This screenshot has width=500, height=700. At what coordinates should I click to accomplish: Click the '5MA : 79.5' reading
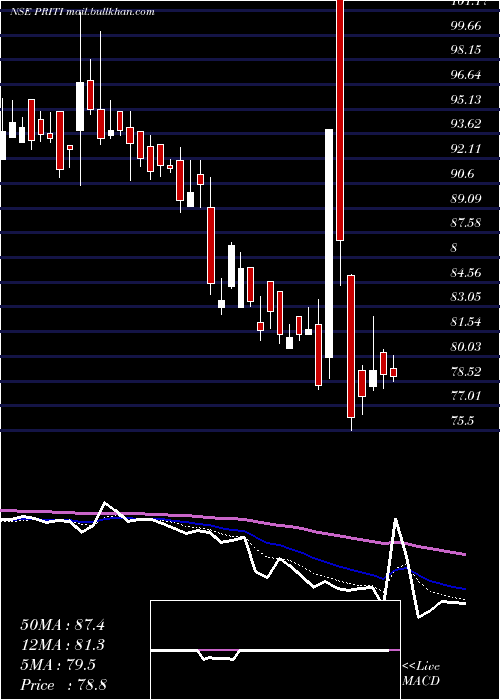[58, 665]
